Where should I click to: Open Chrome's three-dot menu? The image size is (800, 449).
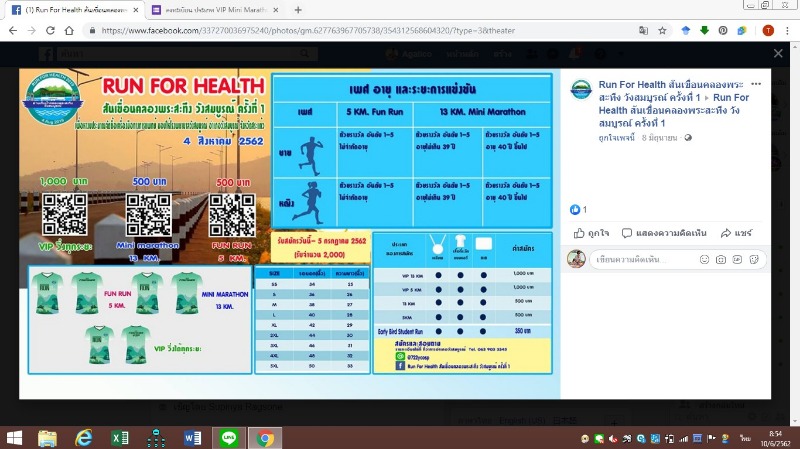(787, 31)
